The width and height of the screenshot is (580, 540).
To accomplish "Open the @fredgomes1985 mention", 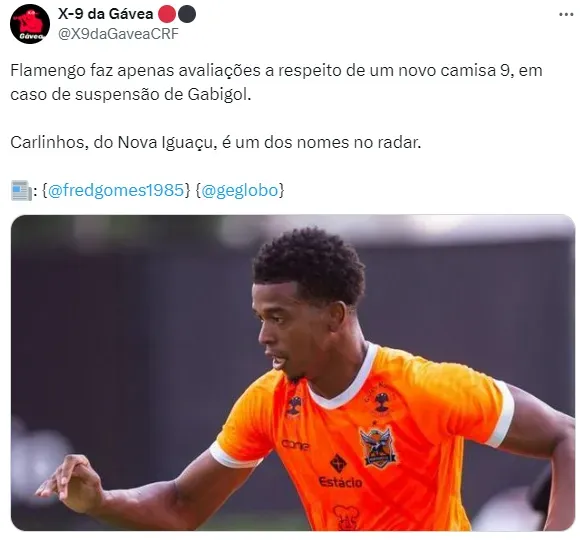I will (116, 190).
